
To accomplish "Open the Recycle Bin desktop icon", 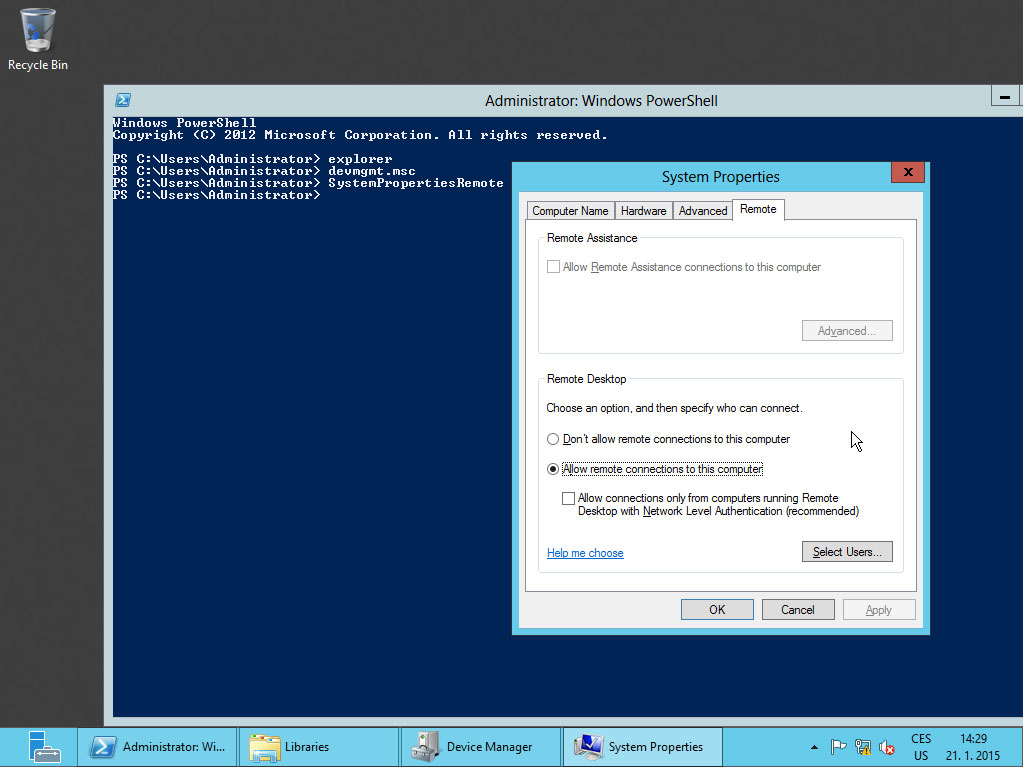I will [38, 38].
